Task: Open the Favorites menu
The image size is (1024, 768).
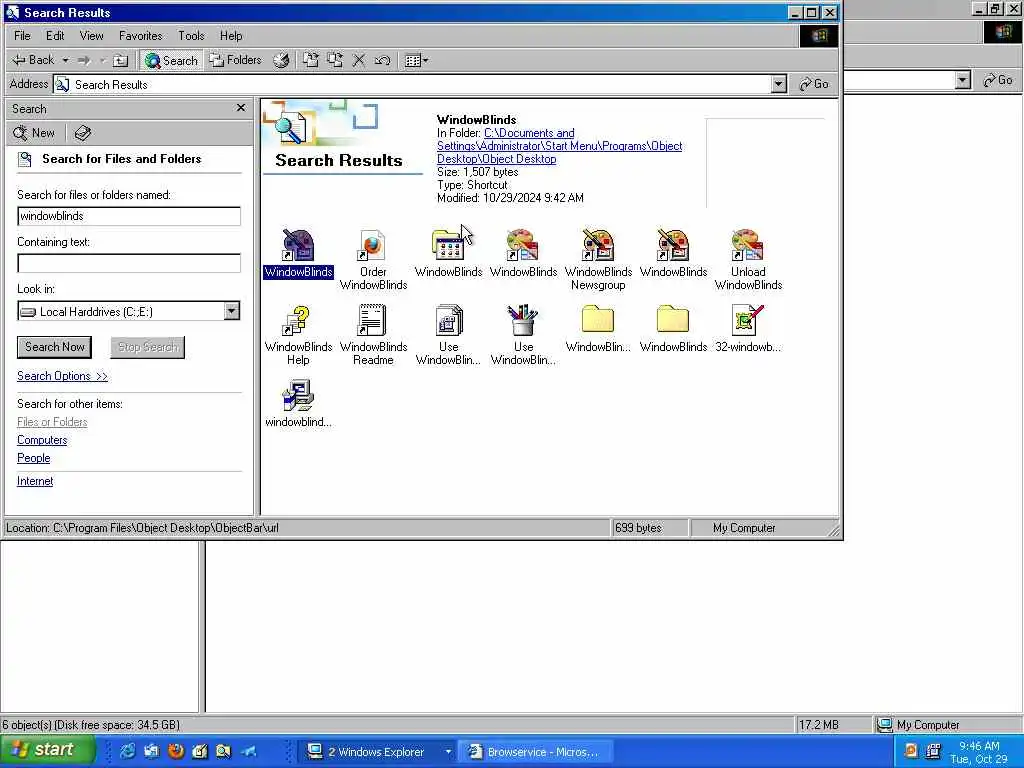Action: pyautogui.click(x=140, y=35)
